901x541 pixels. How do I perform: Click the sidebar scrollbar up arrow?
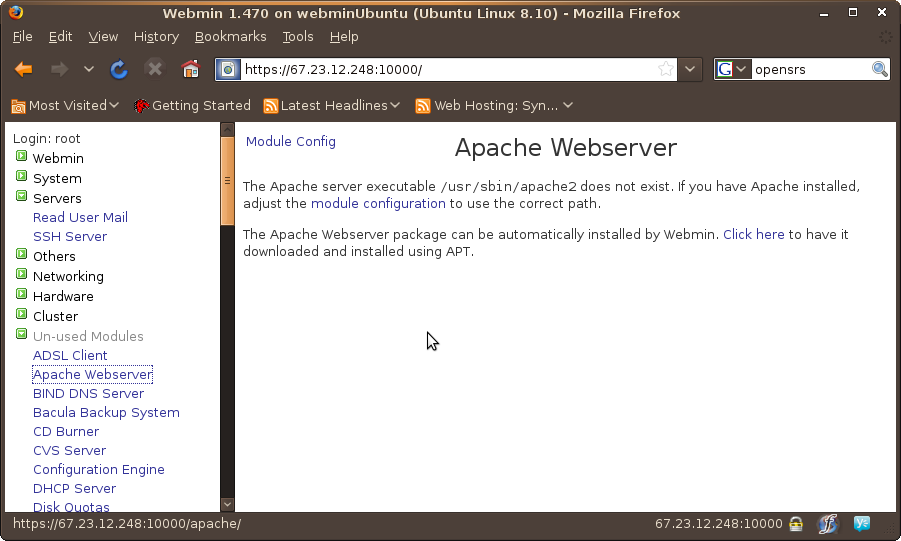click(x=228, y=129)
